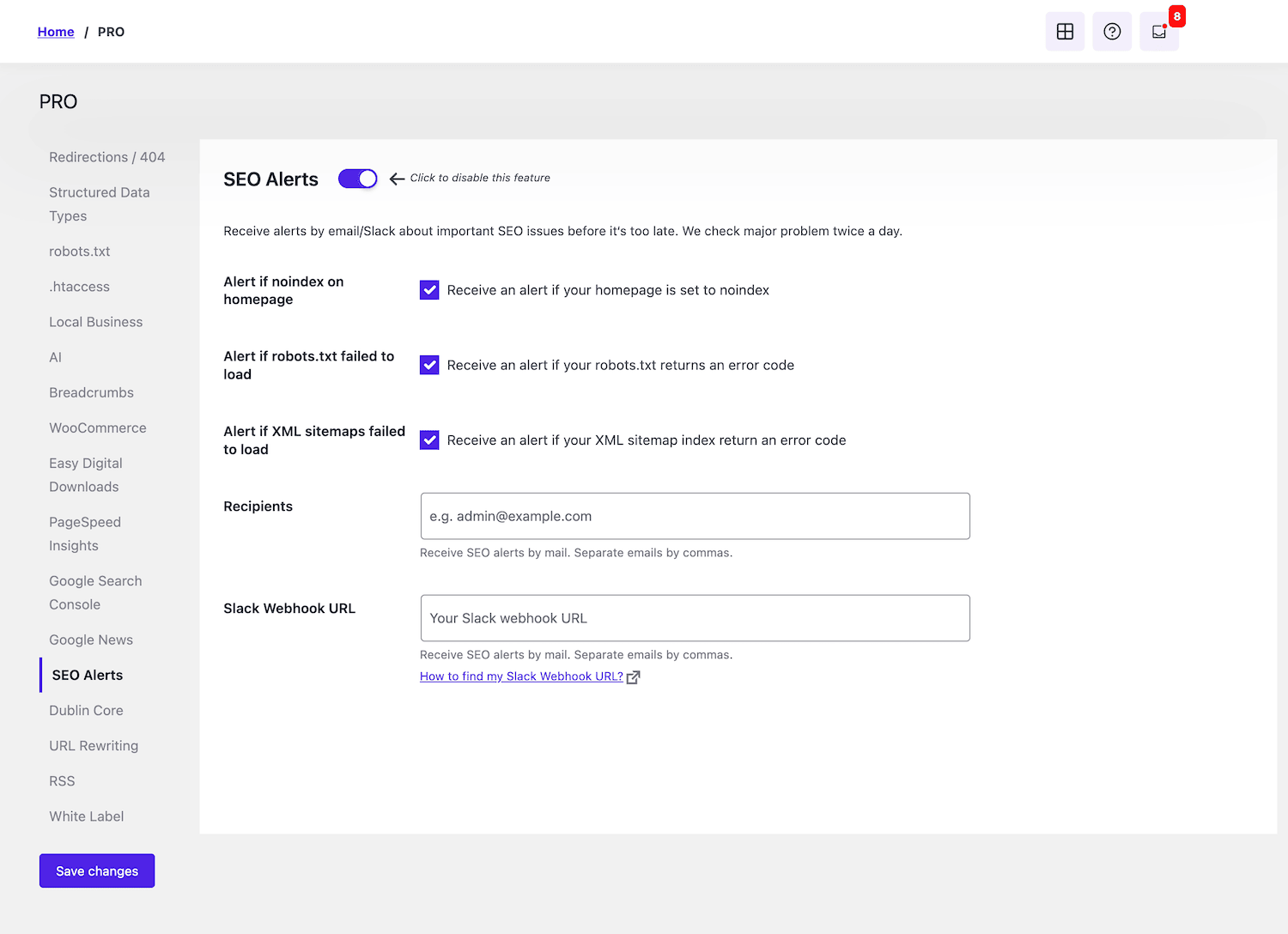Click the PRO breadcrumb text
Viewport: 1288px width, 934px height.
[x=111, y=32]
